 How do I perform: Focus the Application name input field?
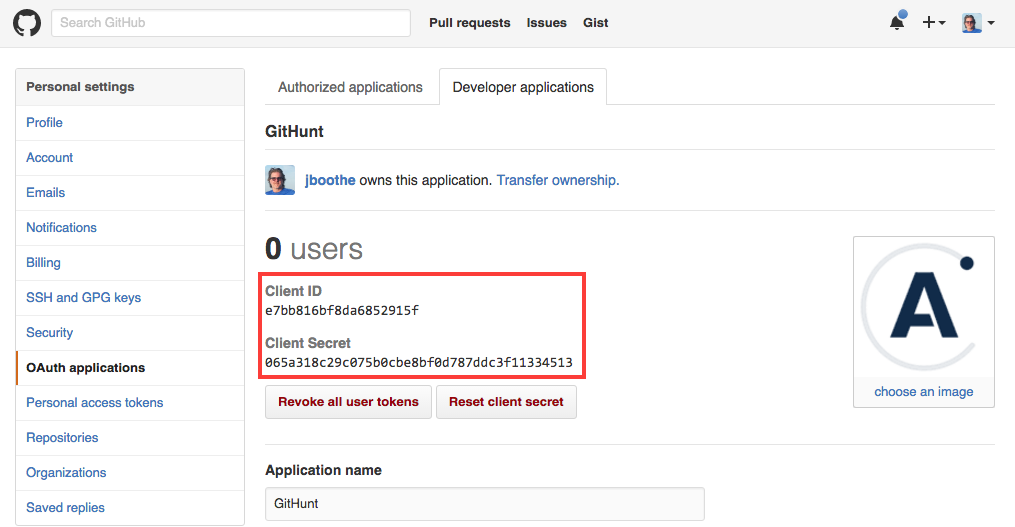pyautogui.click(x=485, y=504)
